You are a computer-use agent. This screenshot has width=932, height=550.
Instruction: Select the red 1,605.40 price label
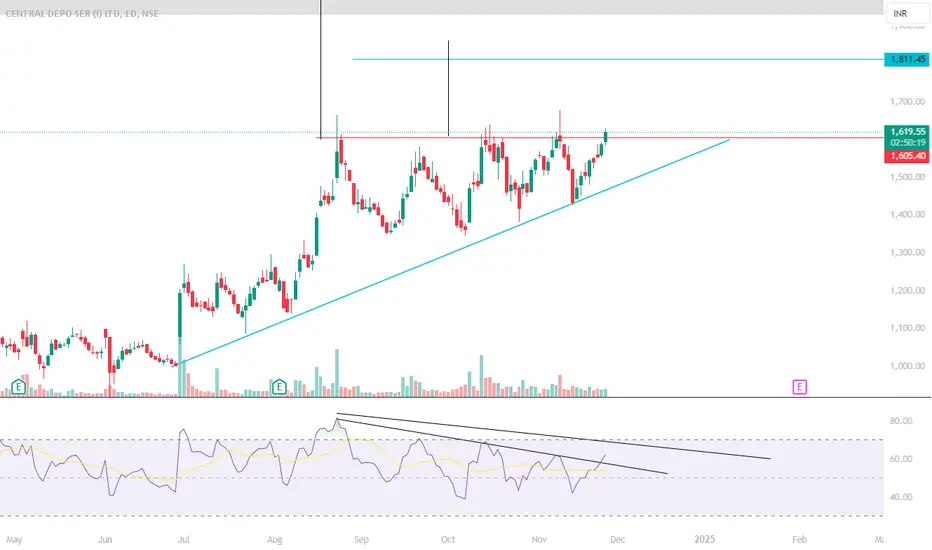906,156
